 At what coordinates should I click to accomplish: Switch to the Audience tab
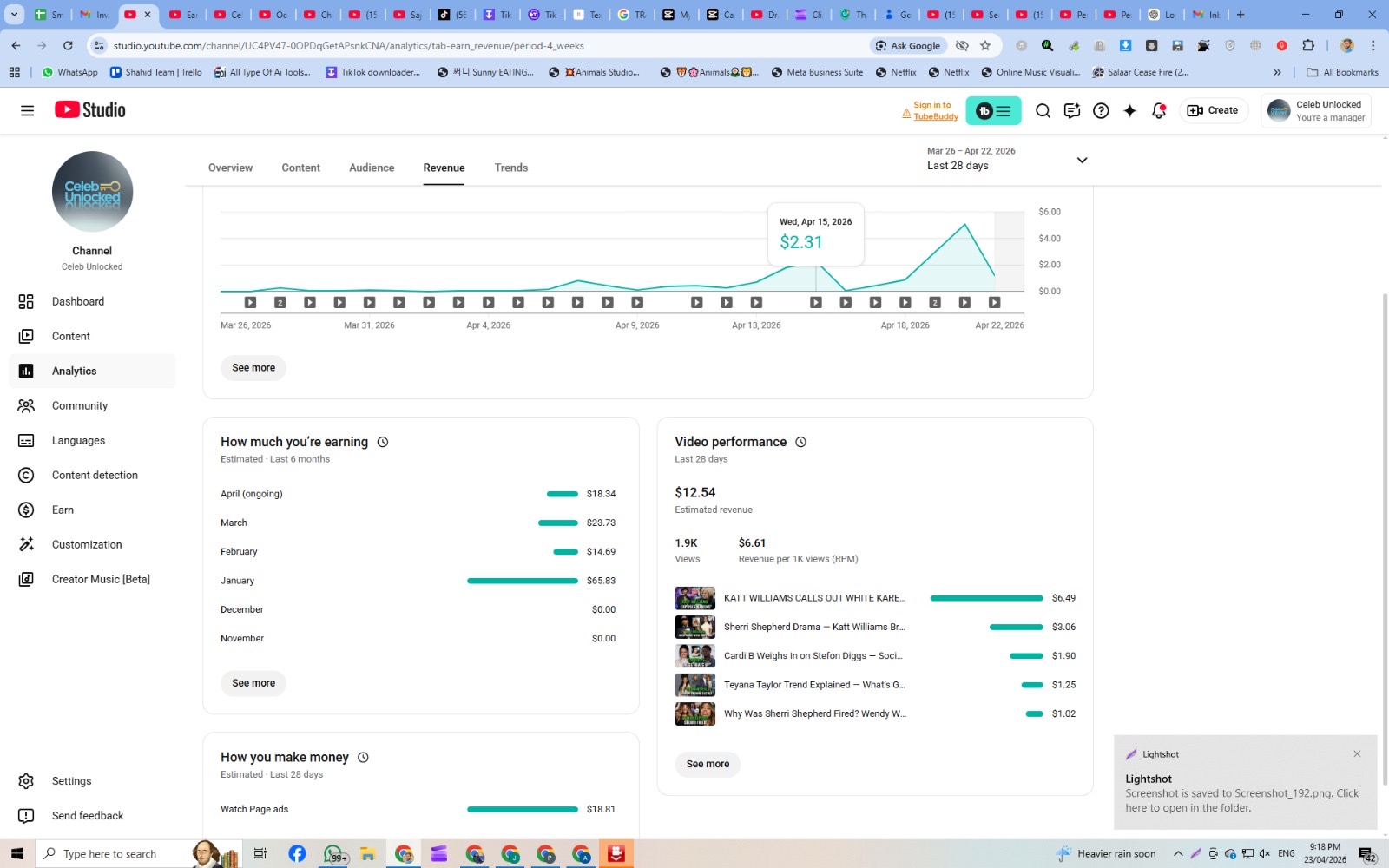tap(372, 168)
